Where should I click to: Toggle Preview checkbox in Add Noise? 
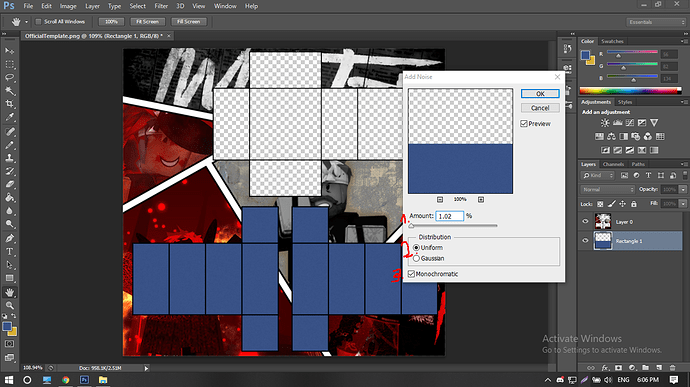[x=524, y=124]
